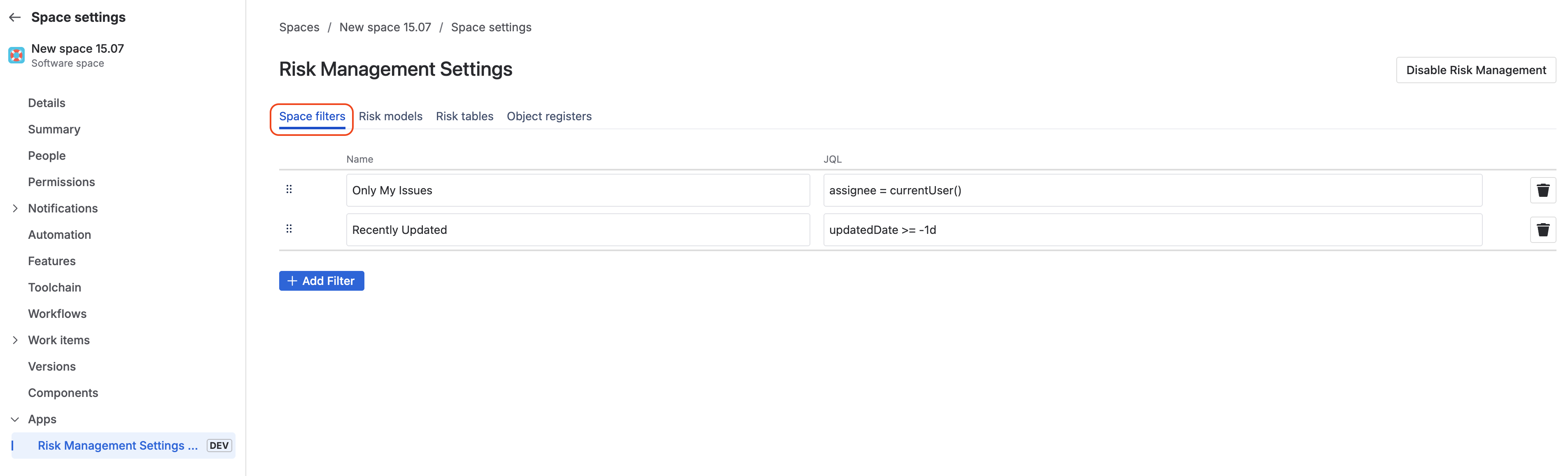Image resolution: width=1568 pixels, height=476 pixels.
Task: Switch to the Risk models tab
Action: pos(390,116)
